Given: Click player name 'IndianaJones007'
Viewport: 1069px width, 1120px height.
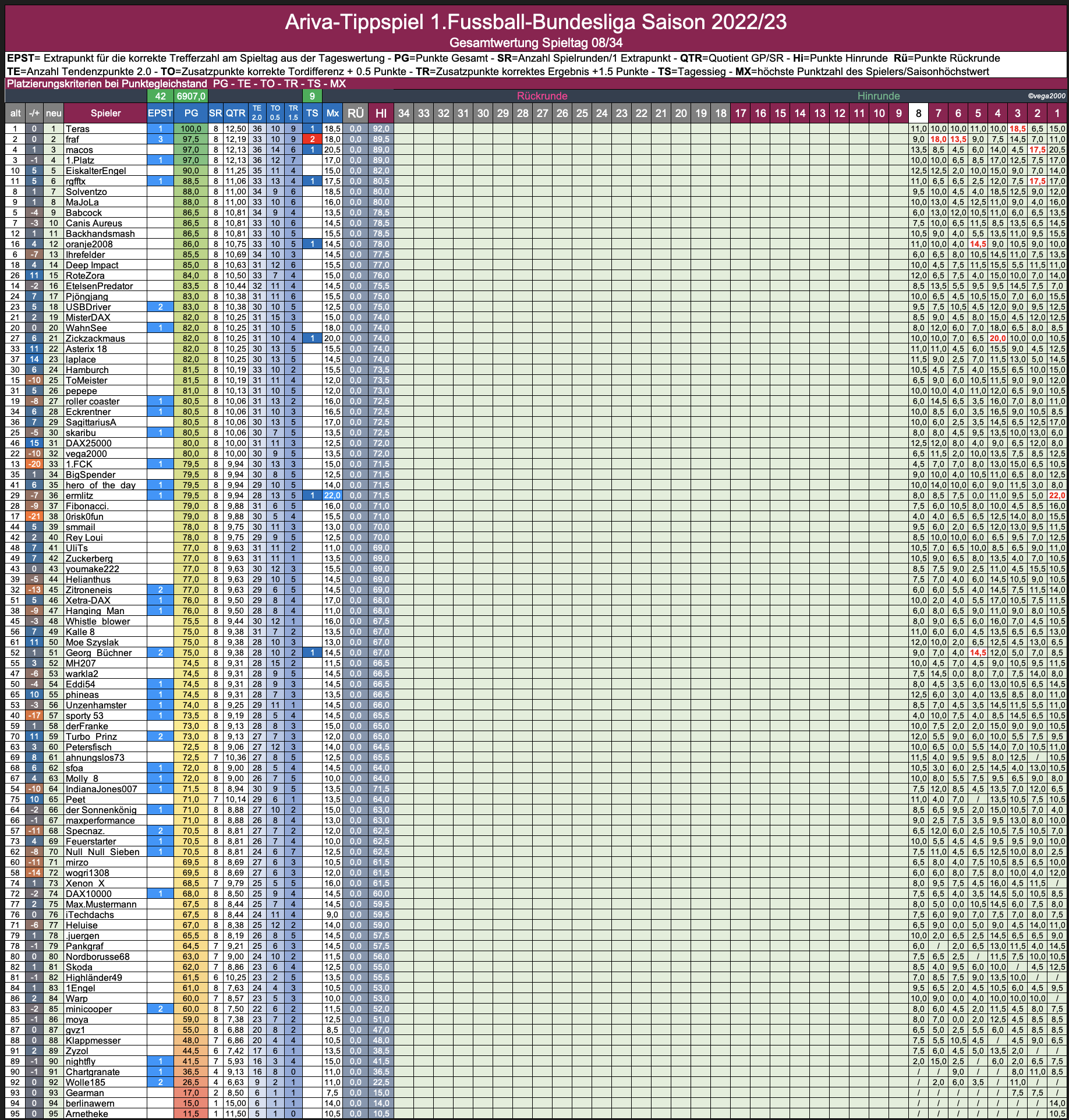Looking at the screenshot, I should (101, 789).
